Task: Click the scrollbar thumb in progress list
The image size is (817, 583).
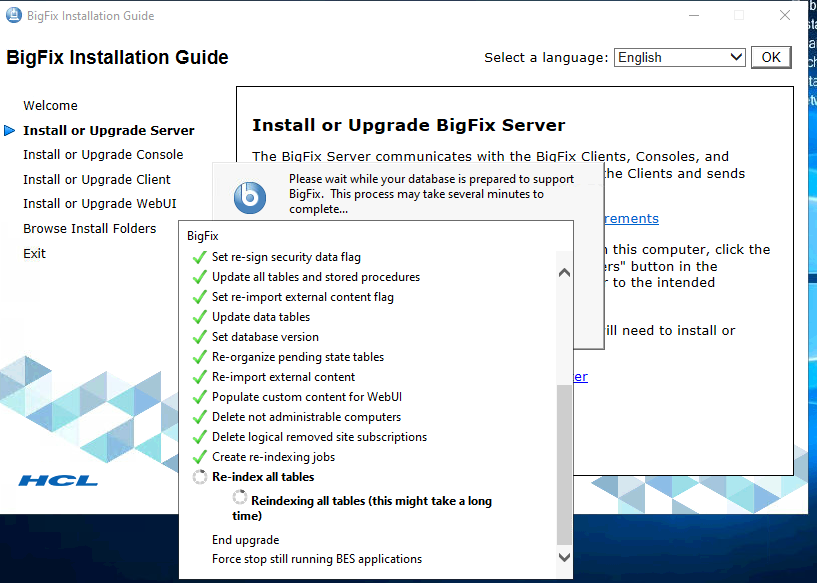Action: pos(564,464)
